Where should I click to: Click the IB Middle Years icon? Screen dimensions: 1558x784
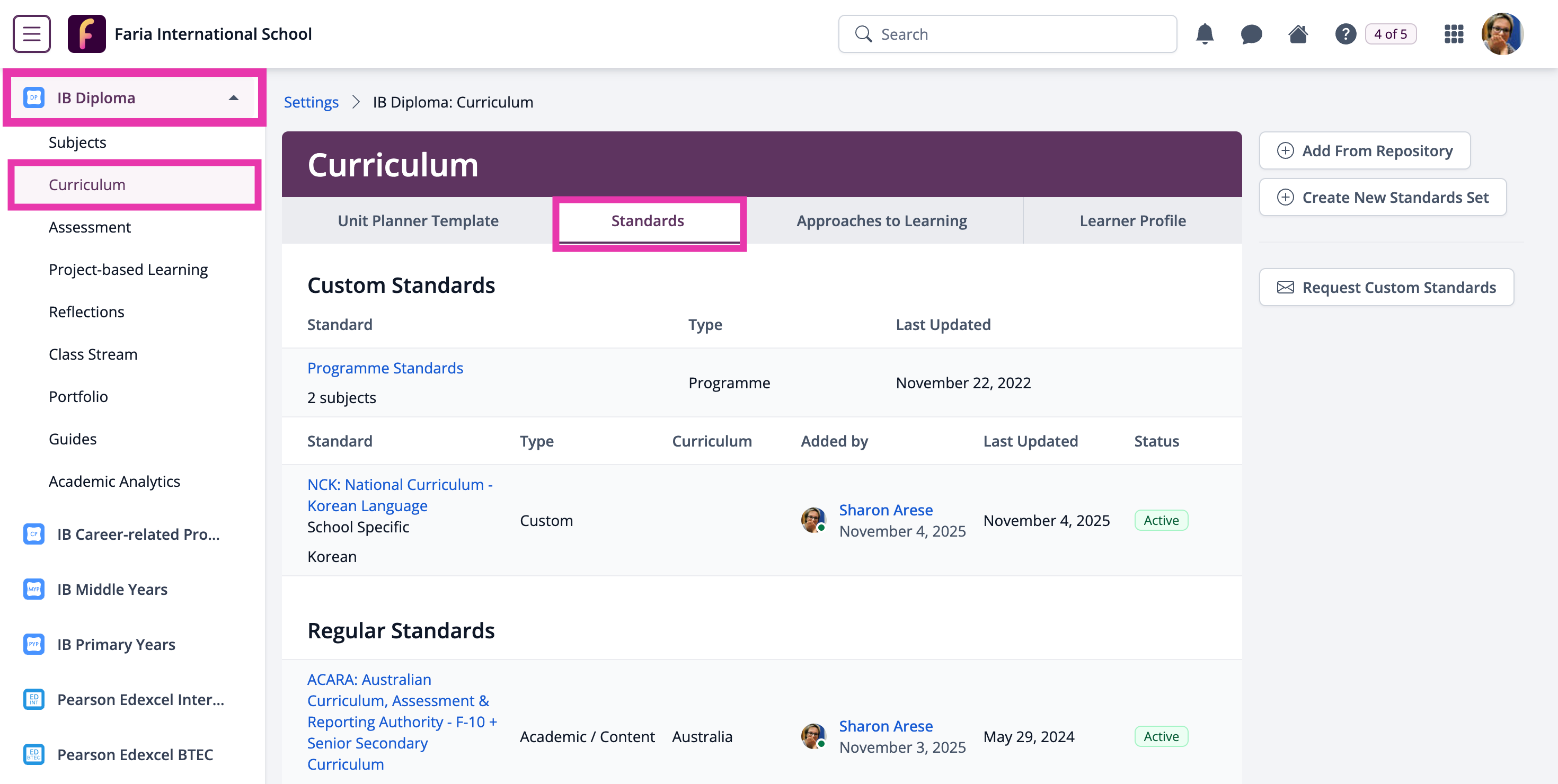point(34,590)
